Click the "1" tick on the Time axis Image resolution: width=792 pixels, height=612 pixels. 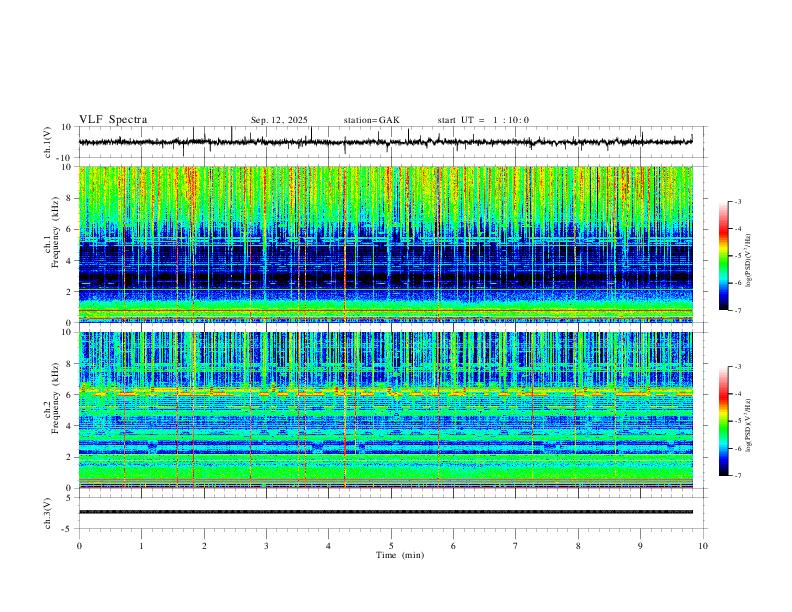pos(141,546)
